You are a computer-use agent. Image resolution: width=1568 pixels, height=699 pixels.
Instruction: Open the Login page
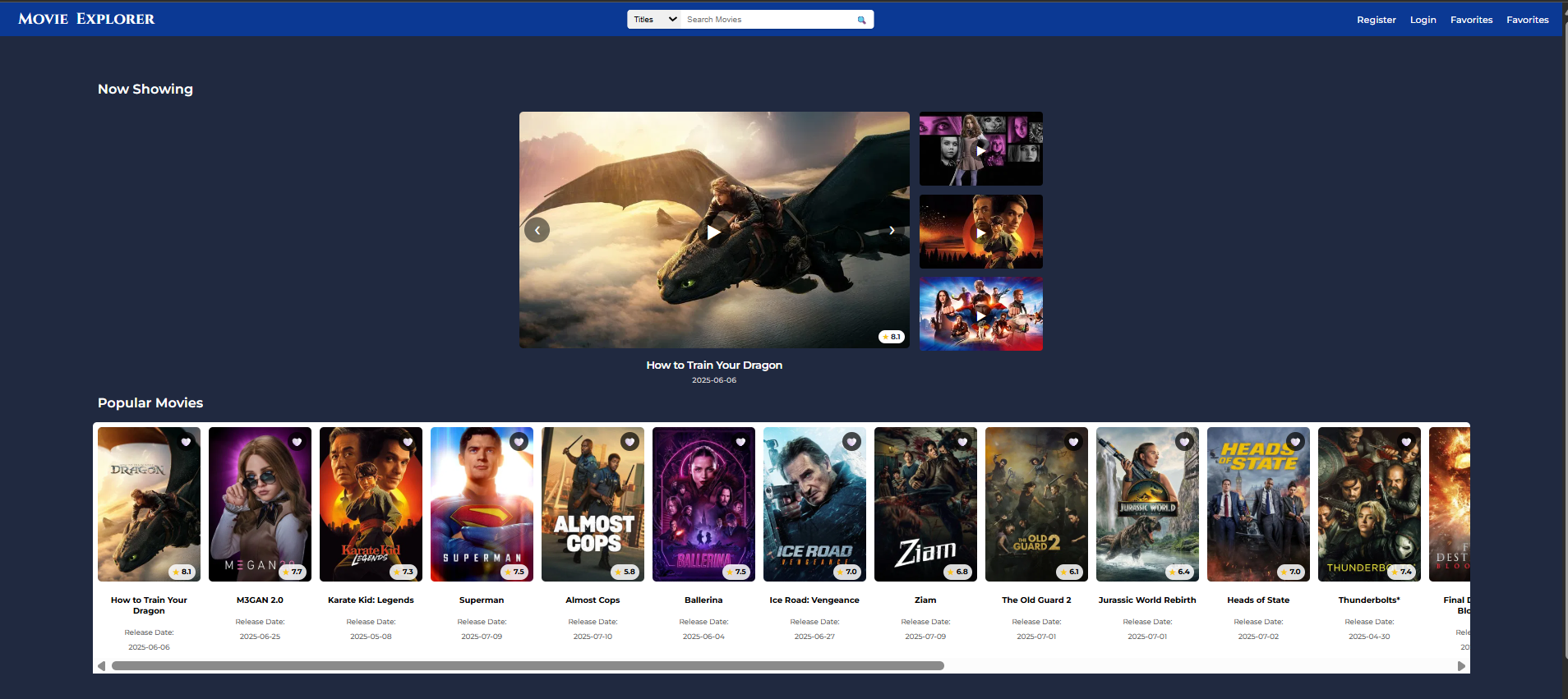(x=1423, y=20)
